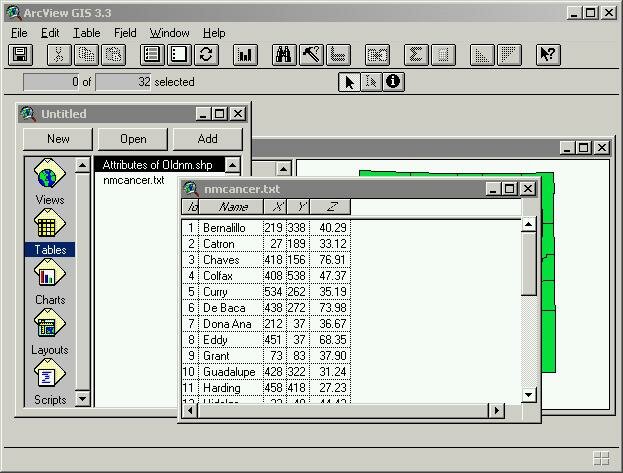This screenshot has height=473, width=623.
Task: Click the context Help arrow-question icon
Action: pos(548,54)
